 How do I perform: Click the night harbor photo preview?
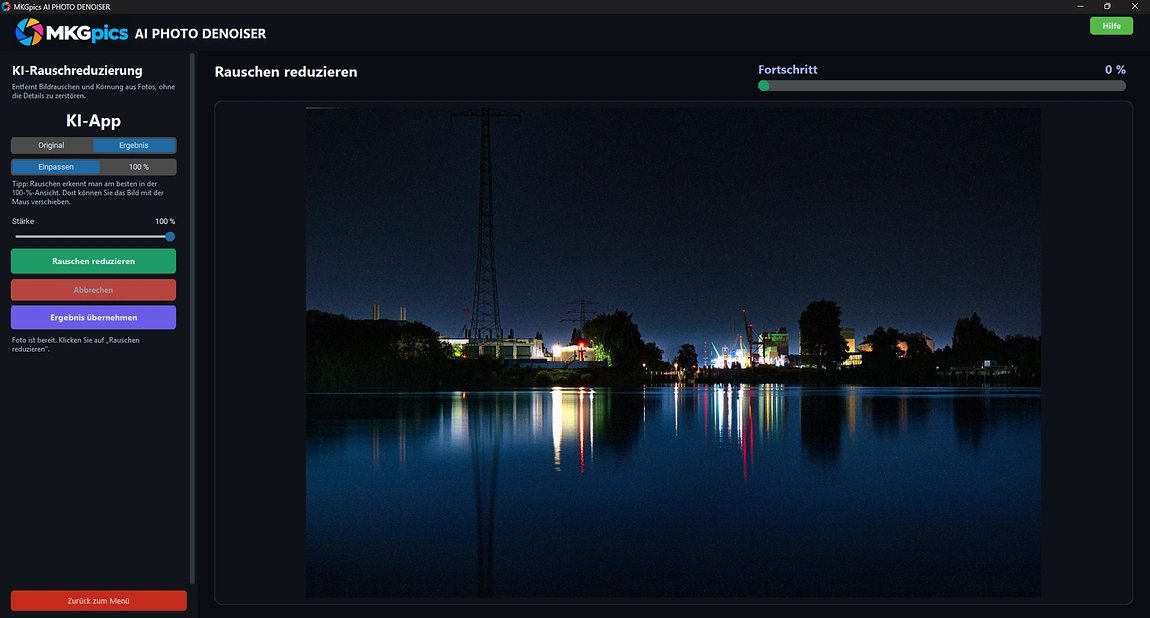(673, 353)
